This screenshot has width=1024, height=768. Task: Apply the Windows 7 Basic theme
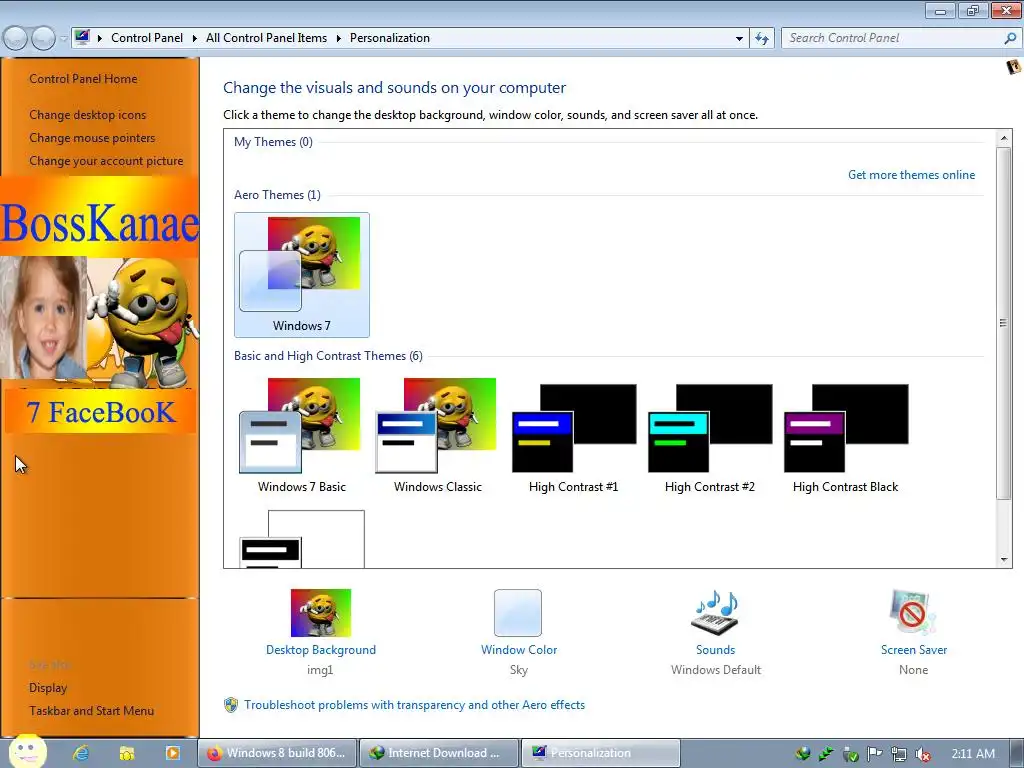point(302,436)
